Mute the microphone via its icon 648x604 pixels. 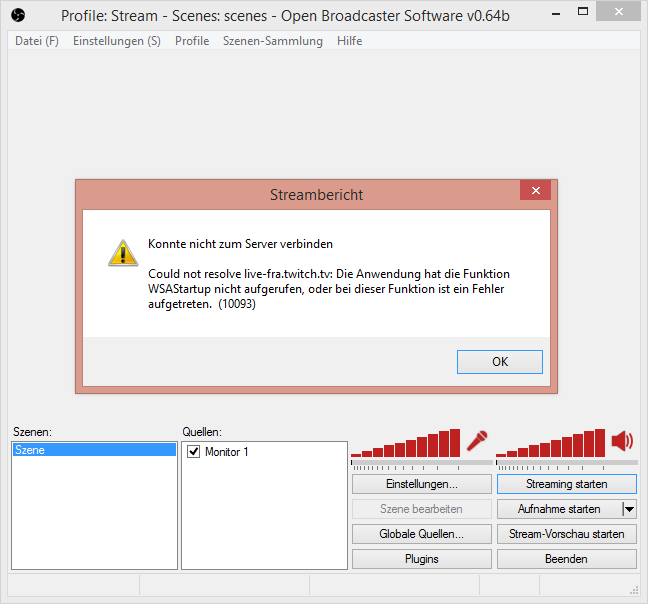pyautogui.click(x=477, y=441)
